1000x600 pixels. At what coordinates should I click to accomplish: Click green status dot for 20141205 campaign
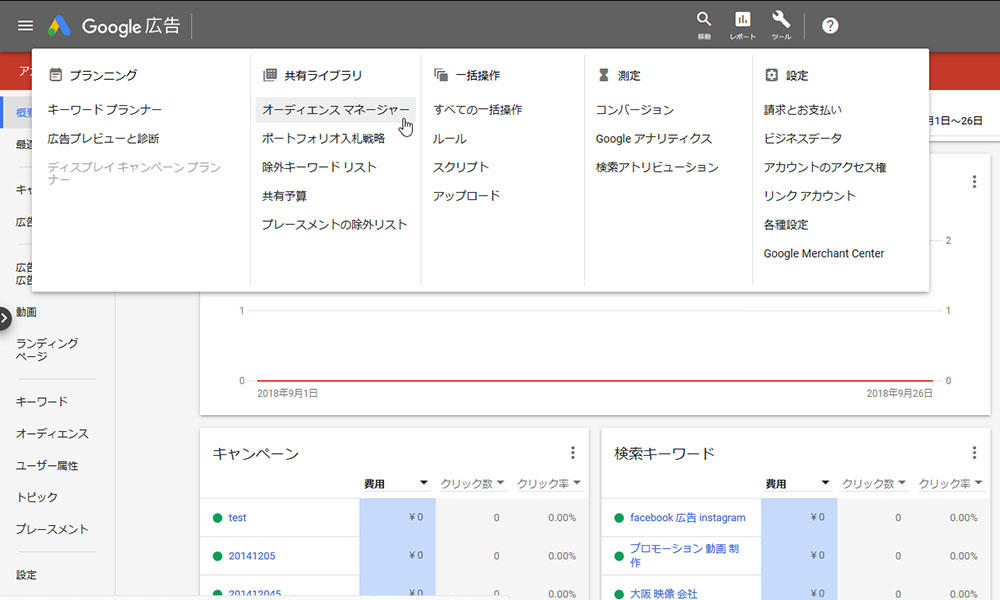[x=217, y=556]
